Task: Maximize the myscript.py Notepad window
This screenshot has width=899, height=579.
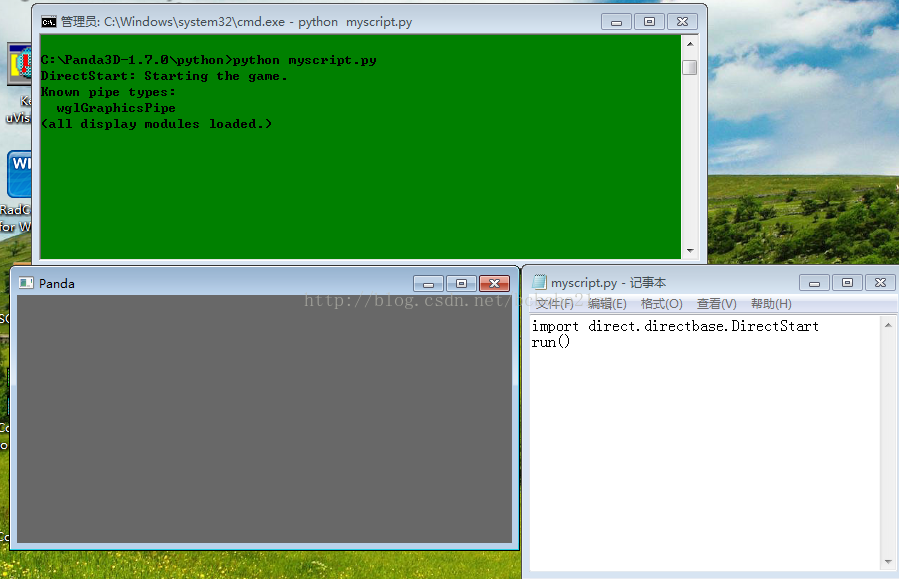Action: click(x=847, y=283)
